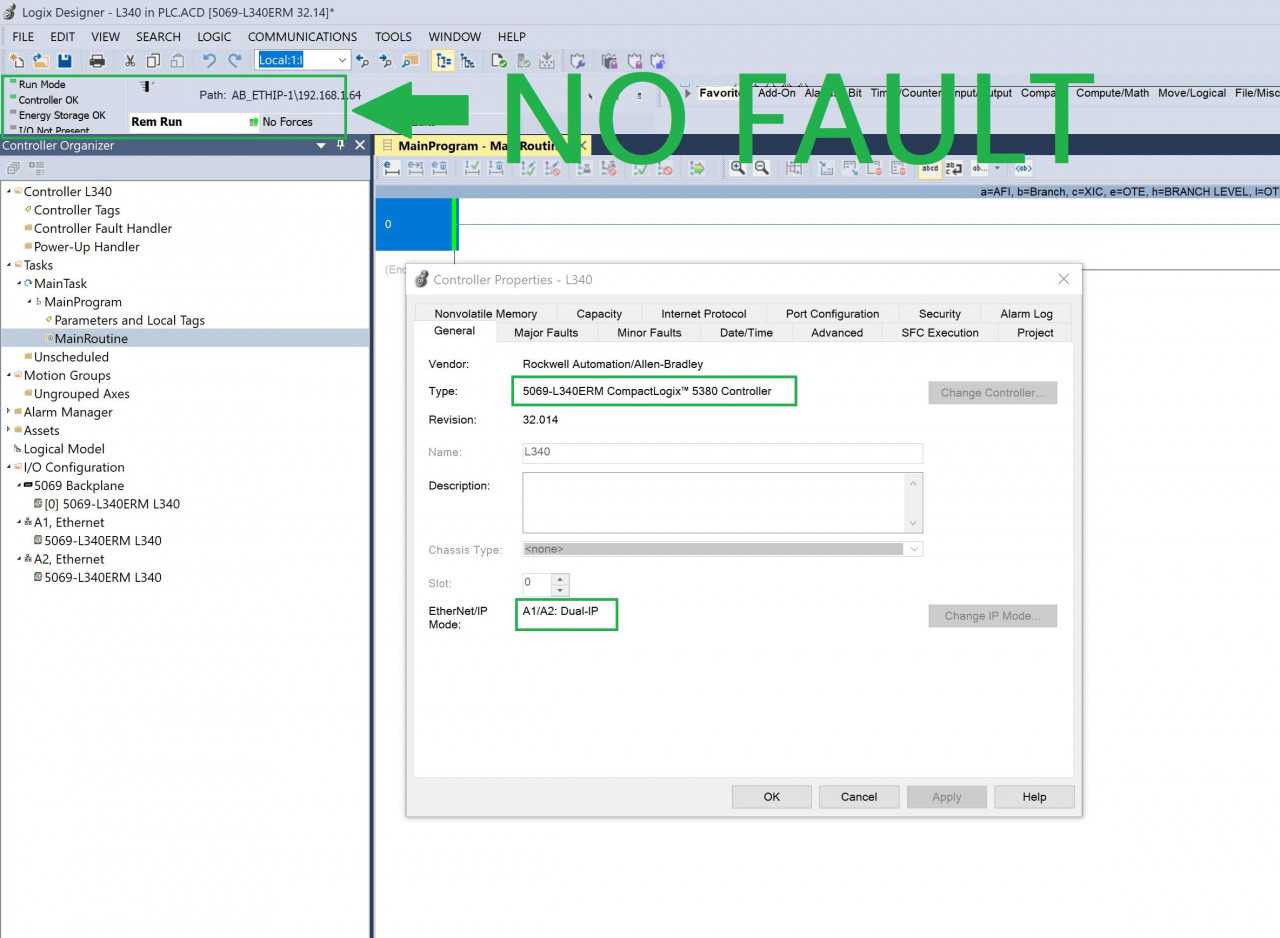Undo the last action
This screenshot has width=1280, height=938.
pyautogui.click(x=209, y=60)
